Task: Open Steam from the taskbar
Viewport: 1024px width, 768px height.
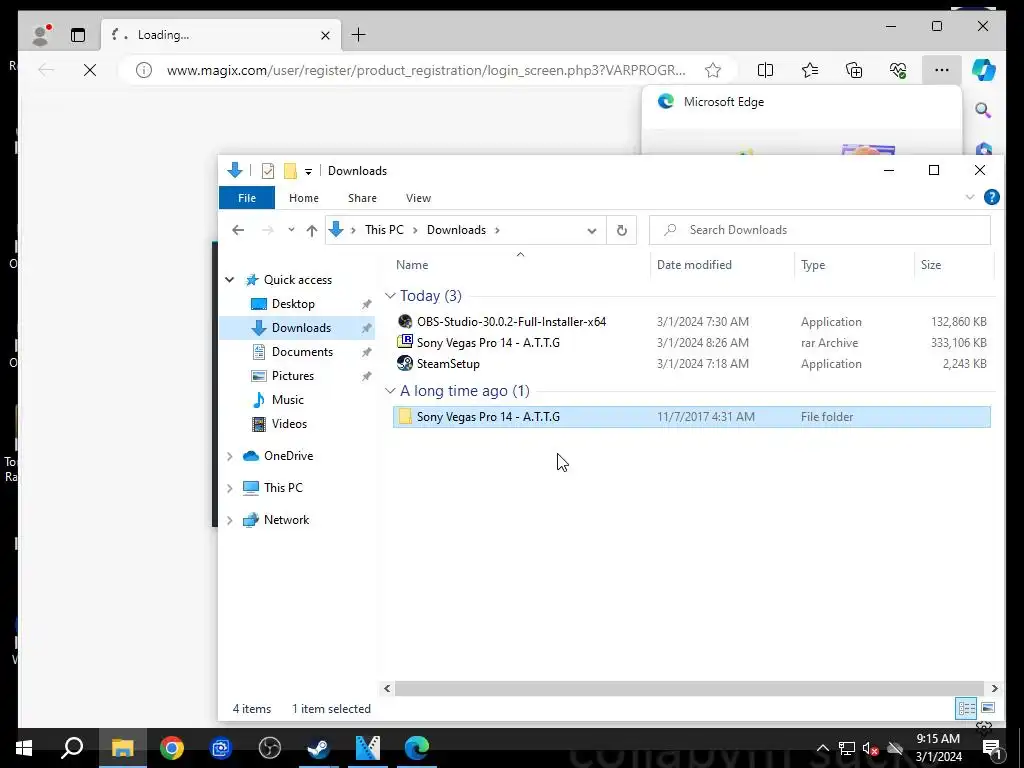Action: click(x=319, y=748)
